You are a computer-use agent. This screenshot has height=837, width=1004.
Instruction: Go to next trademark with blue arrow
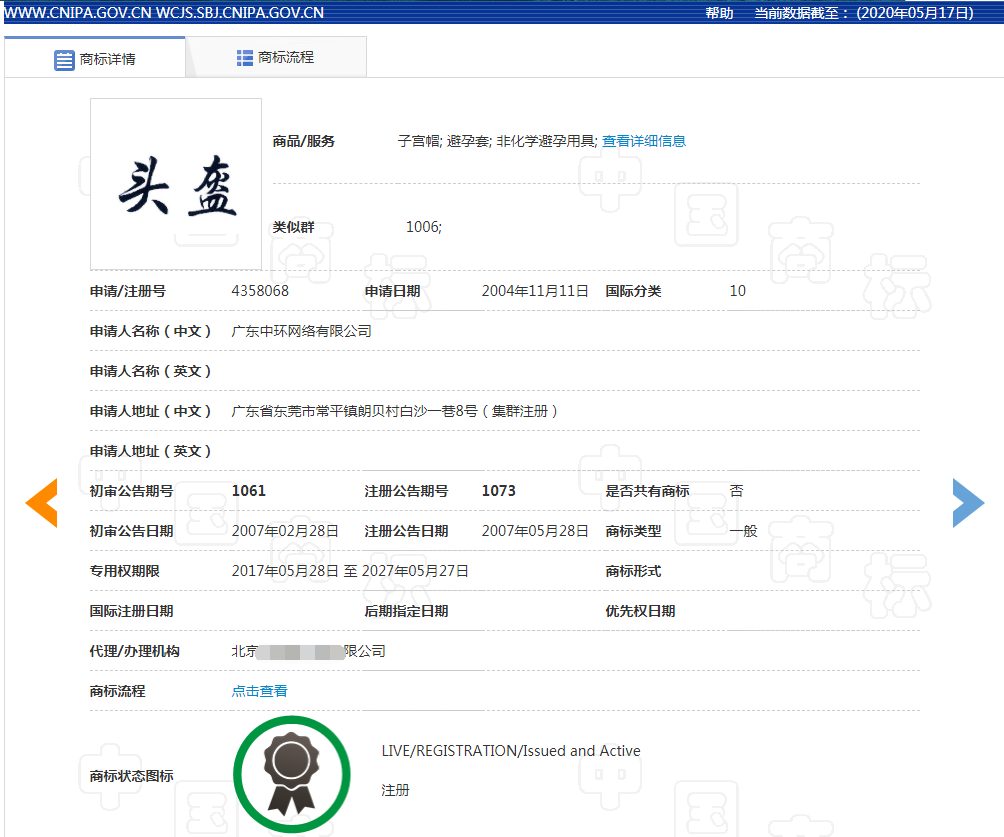pyautogui.click(x=968, y=503)
